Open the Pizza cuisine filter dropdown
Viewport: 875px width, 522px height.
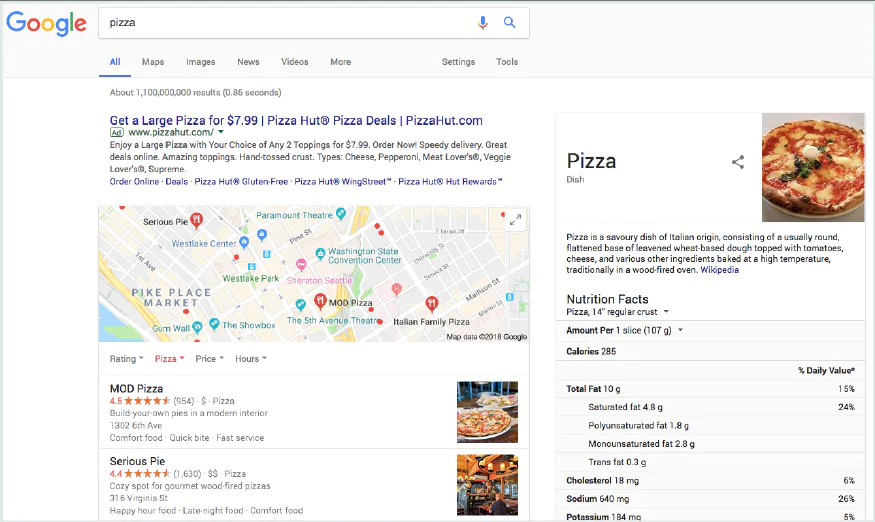pyautogui.click(x=169, y=358)
